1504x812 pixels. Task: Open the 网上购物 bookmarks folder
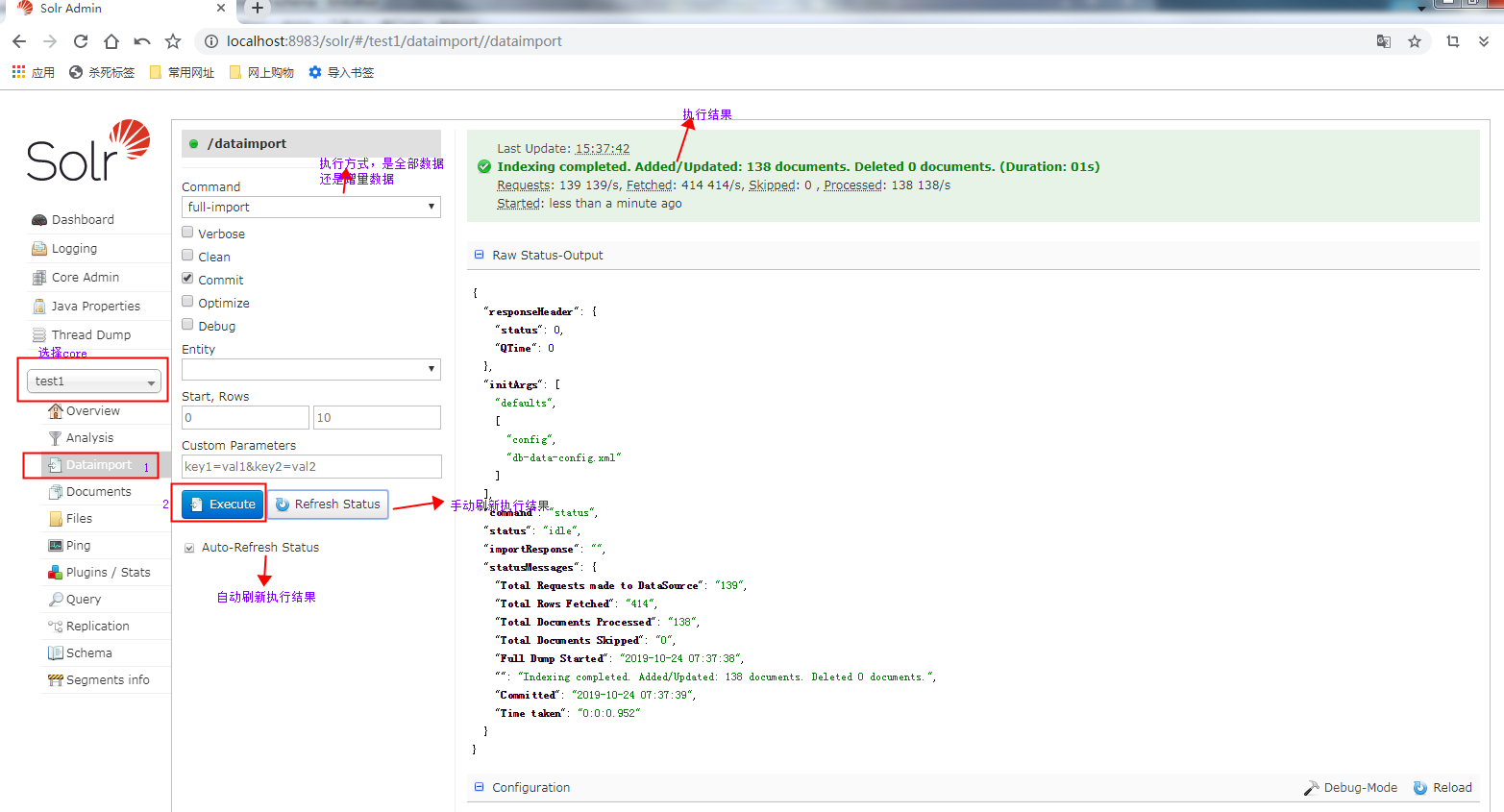[261, 72]
